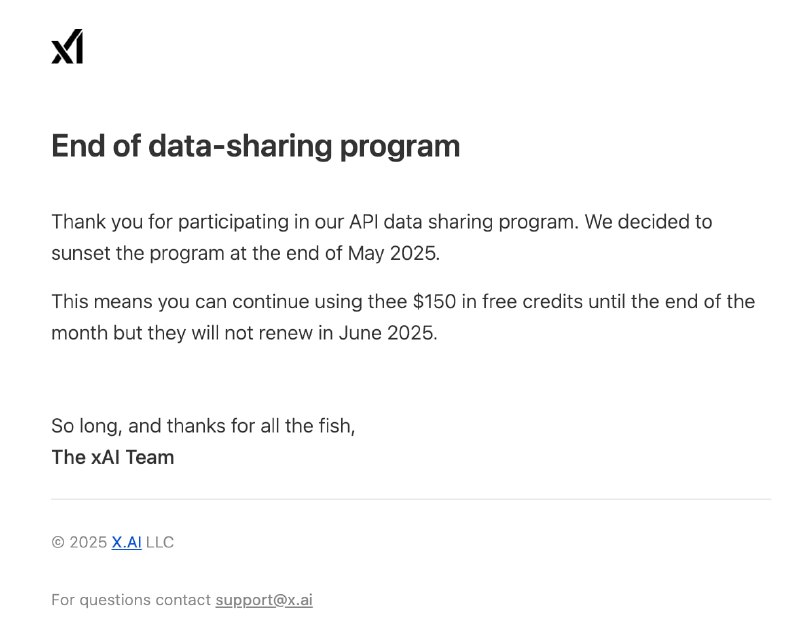Click the 'May 2025' text

(x=393, y=253)
